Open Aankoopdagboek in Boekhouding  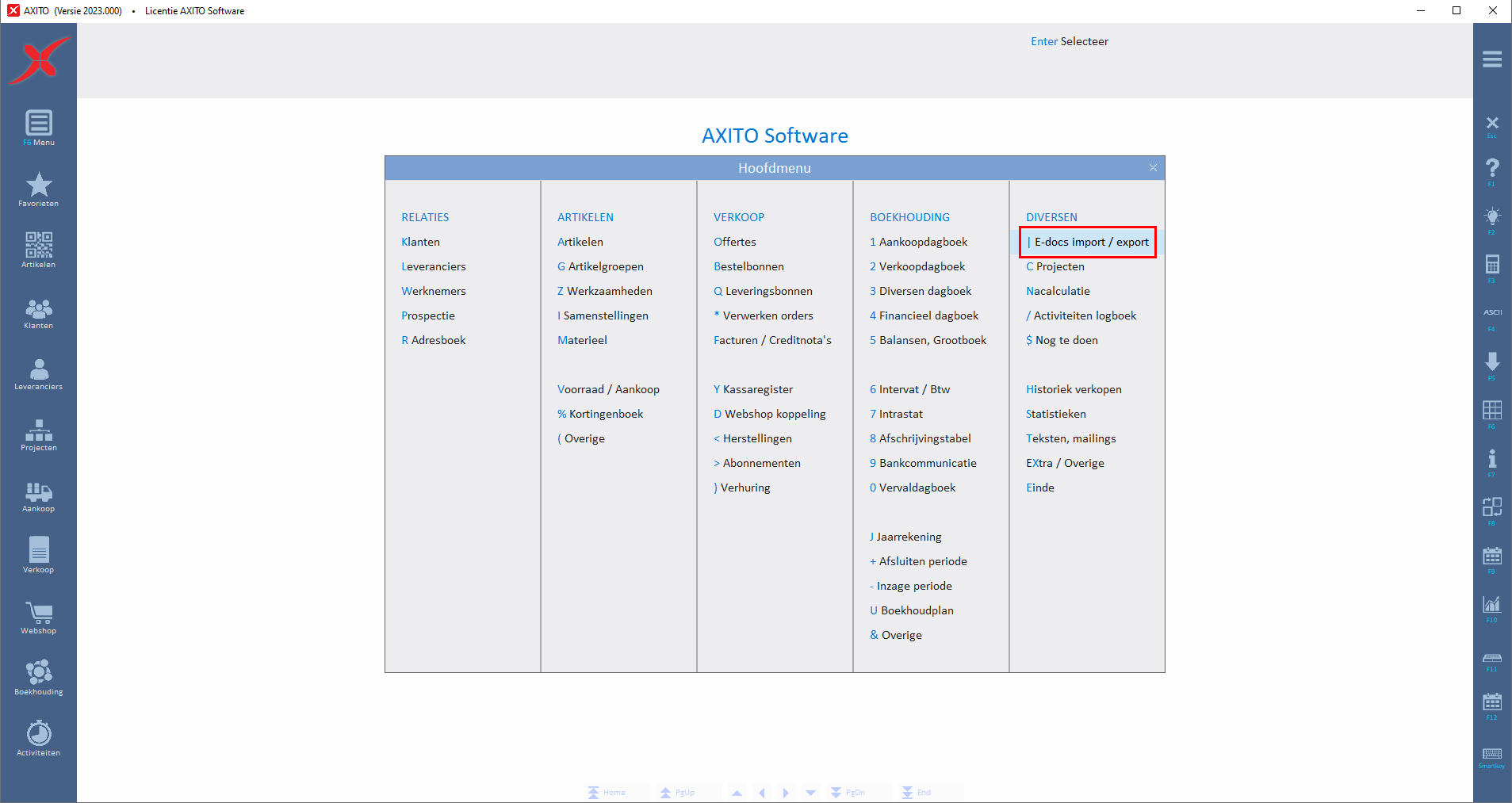click(918, 242)
